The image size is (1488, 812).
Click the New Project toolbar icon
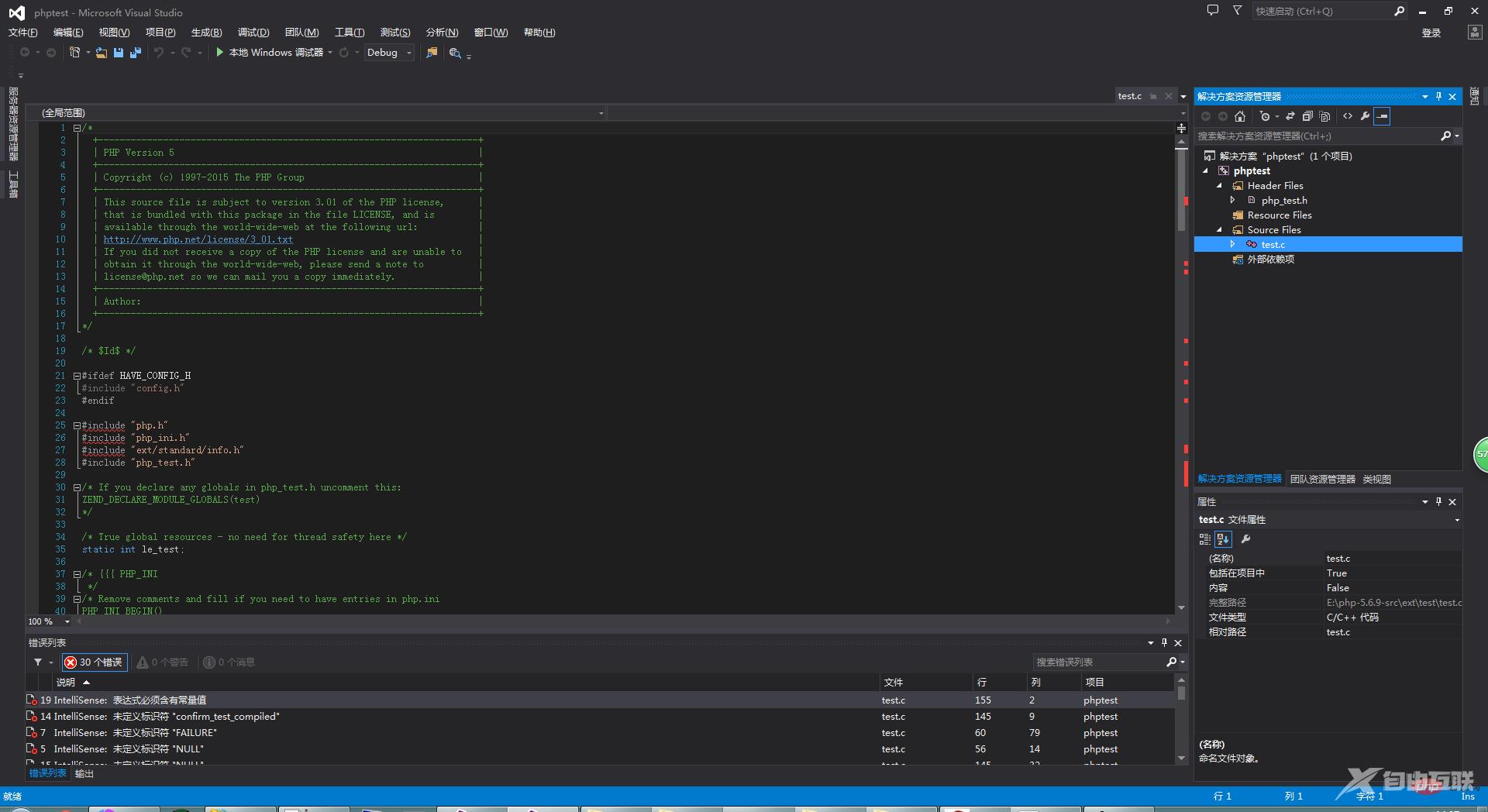coord(74,53)
